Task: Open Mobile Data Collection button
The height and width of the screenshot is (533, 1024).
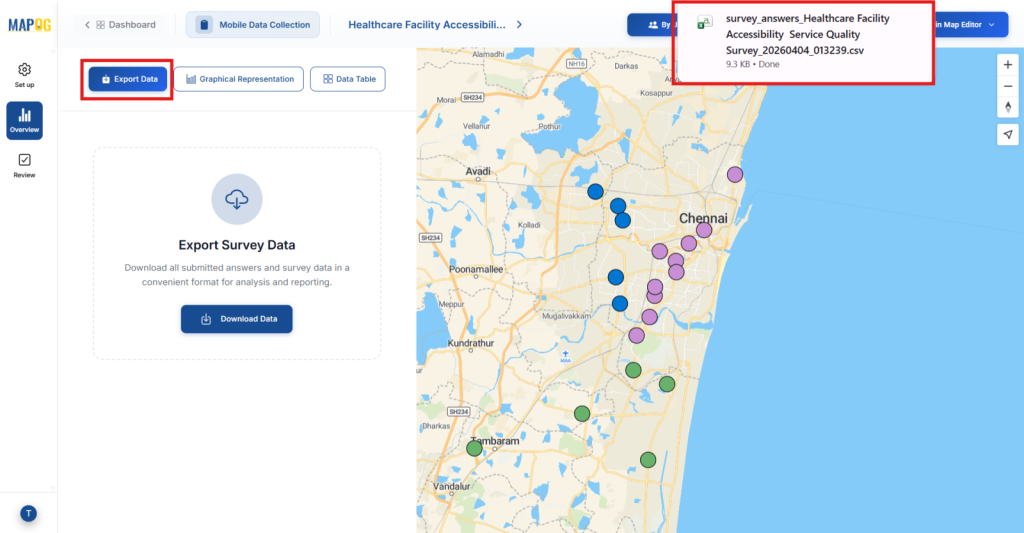Action: [x=252, y=24]
